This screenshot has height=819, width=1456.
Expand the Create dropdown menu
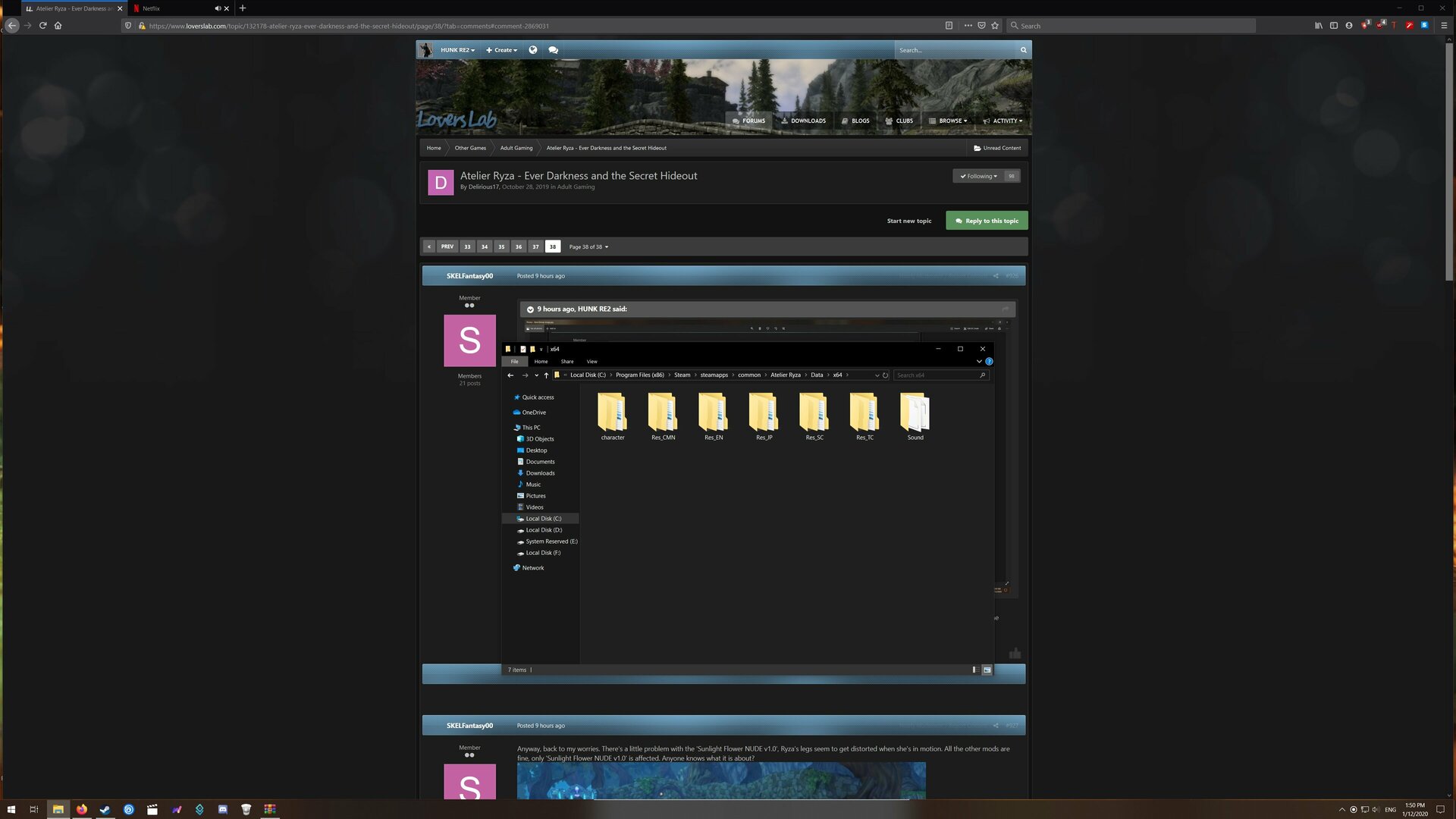click(502, 50)
